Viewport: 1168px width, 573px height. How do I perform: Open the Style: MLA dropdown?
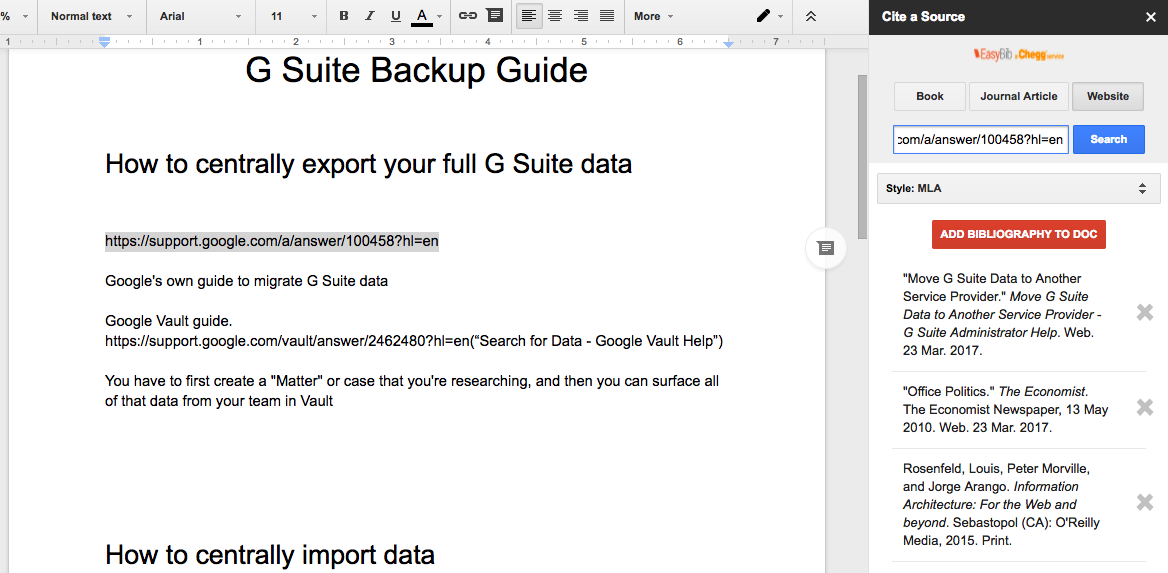click(1018, 189)
